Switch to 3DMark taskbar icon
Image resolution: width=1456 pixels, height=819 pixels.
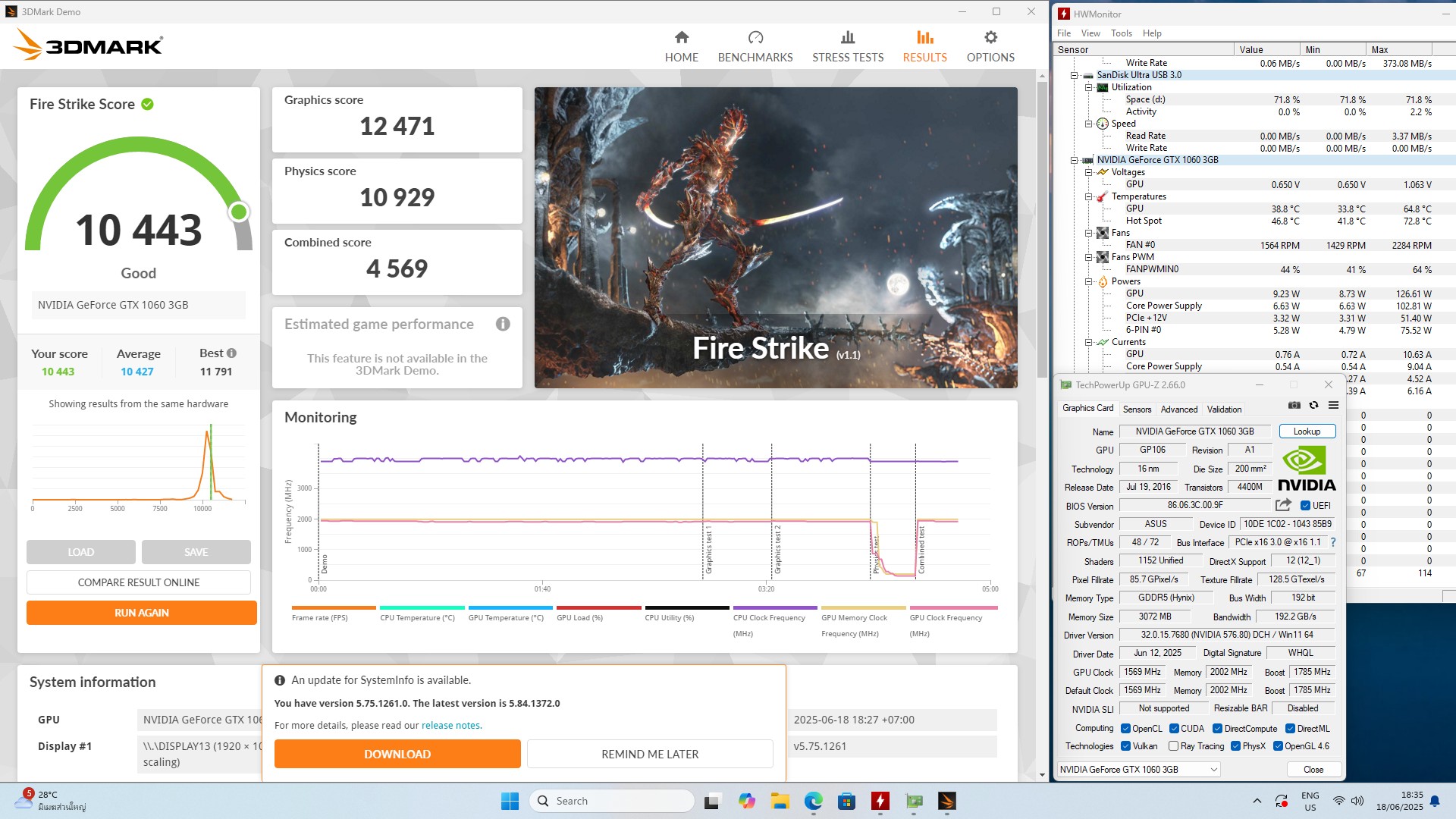[947, 801]
